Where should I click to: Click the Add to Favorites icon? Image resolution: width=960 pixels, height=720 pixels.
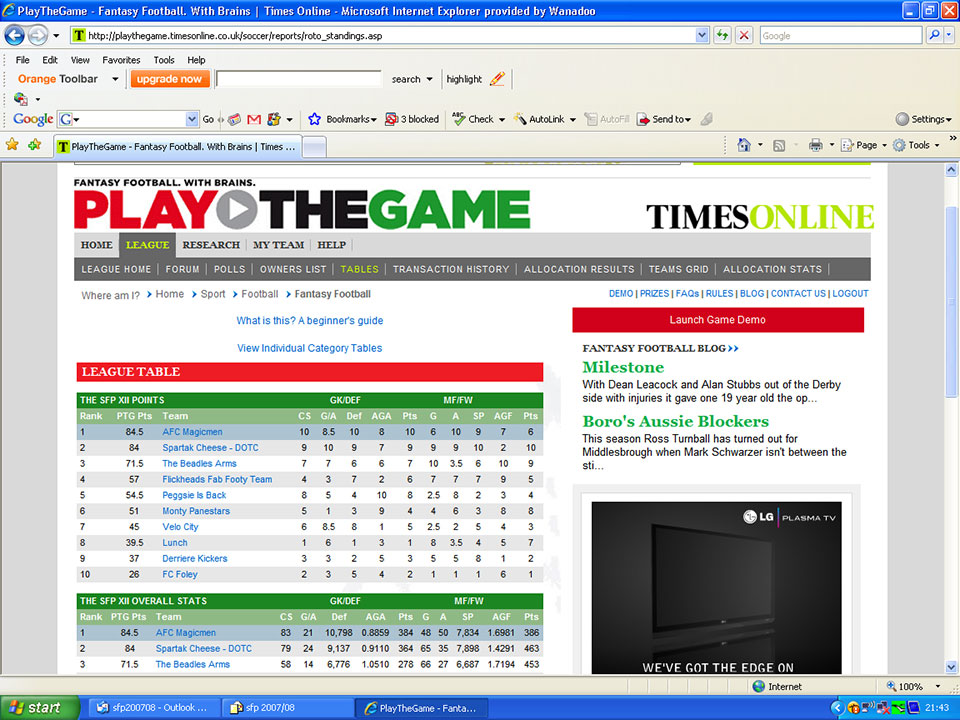tap(34, 145)
